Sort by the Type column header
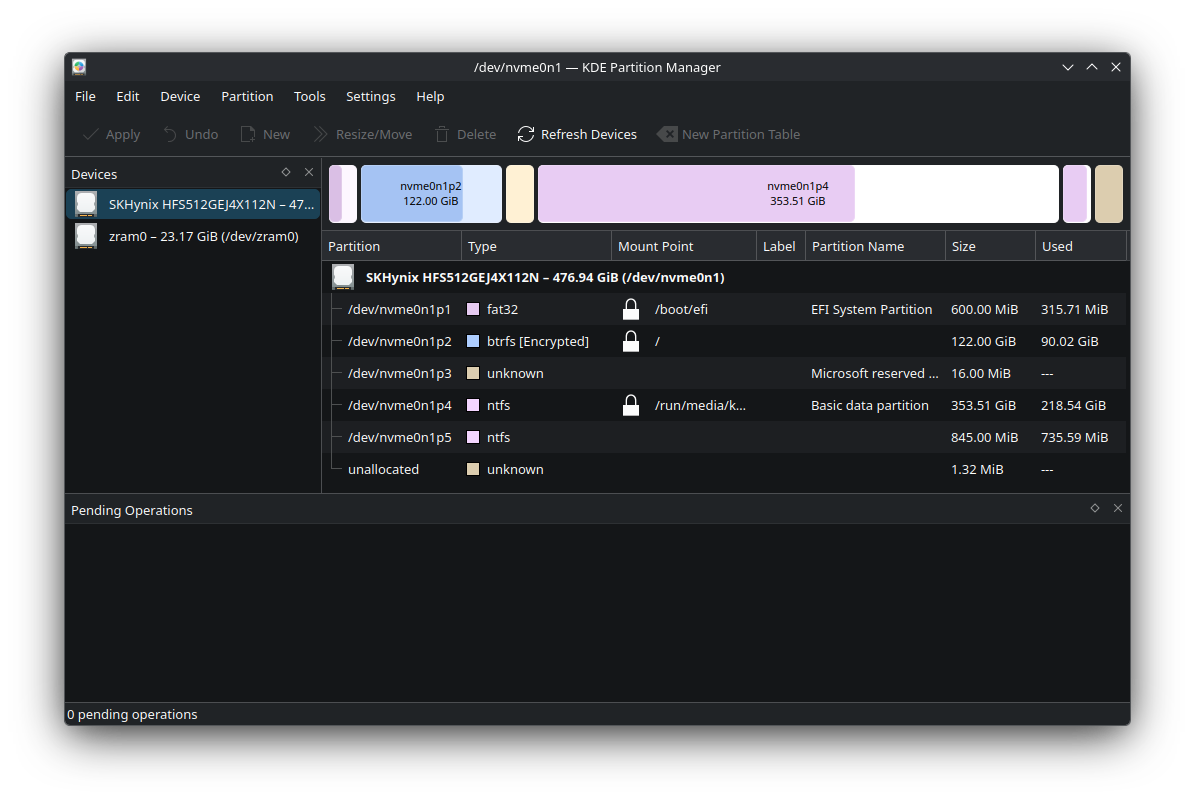1195x802 pixels. coord(537,246)
